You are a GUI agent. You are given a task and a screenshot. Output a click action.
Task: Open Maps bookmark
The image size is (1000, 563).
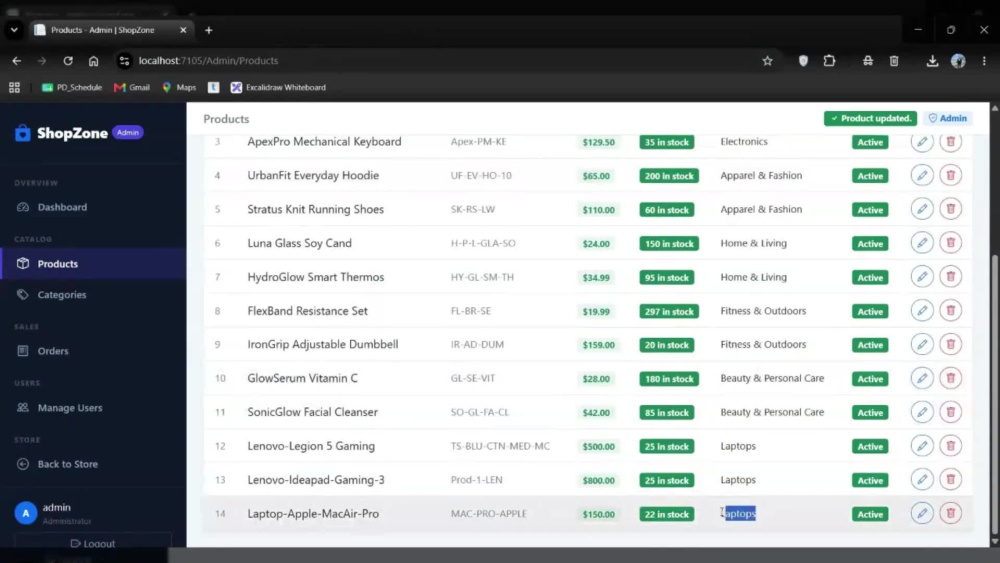tap(179, 87)
